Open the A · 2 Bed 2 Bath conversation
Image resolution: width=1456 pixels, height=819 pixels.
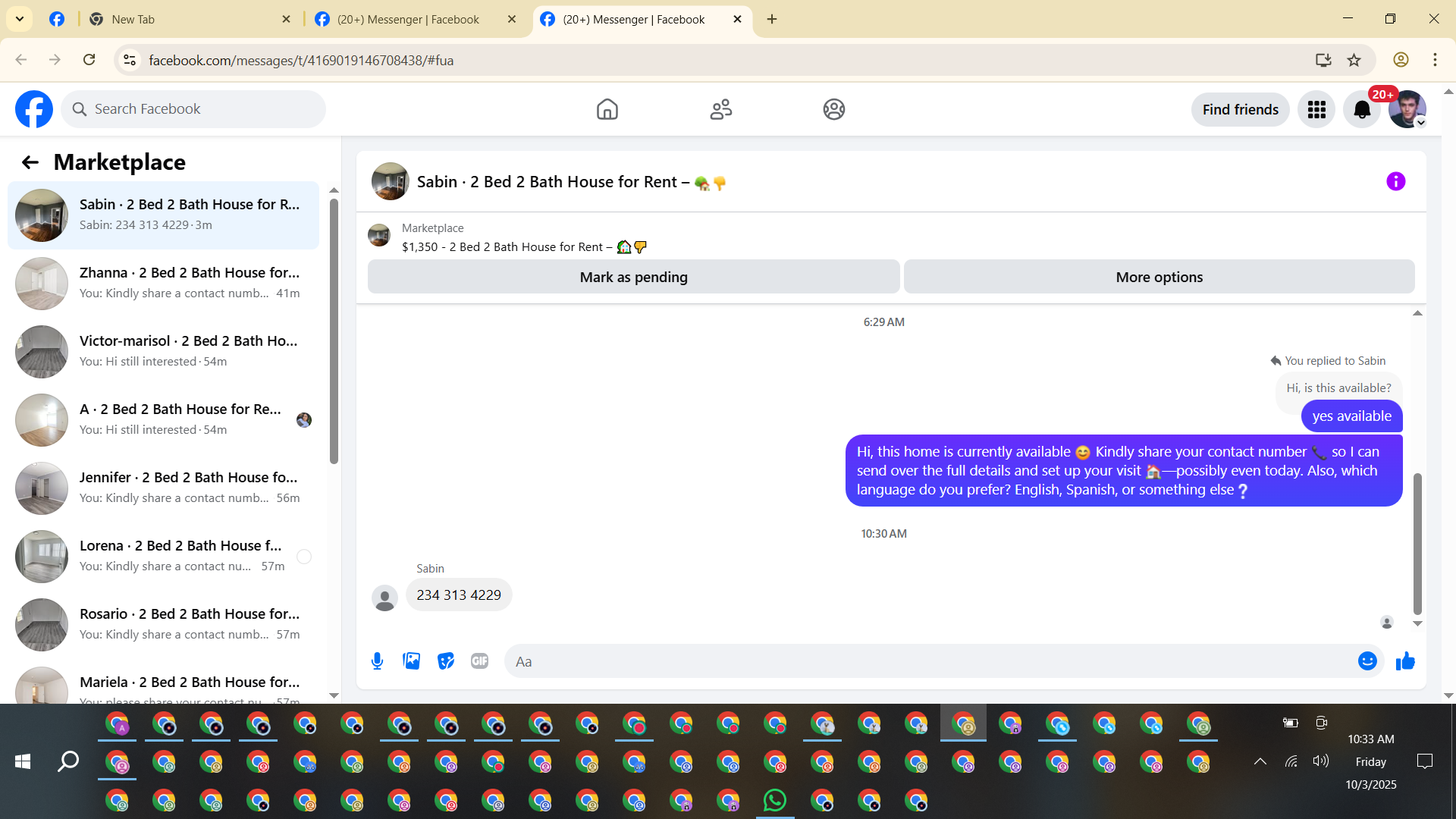pos(163,420)
